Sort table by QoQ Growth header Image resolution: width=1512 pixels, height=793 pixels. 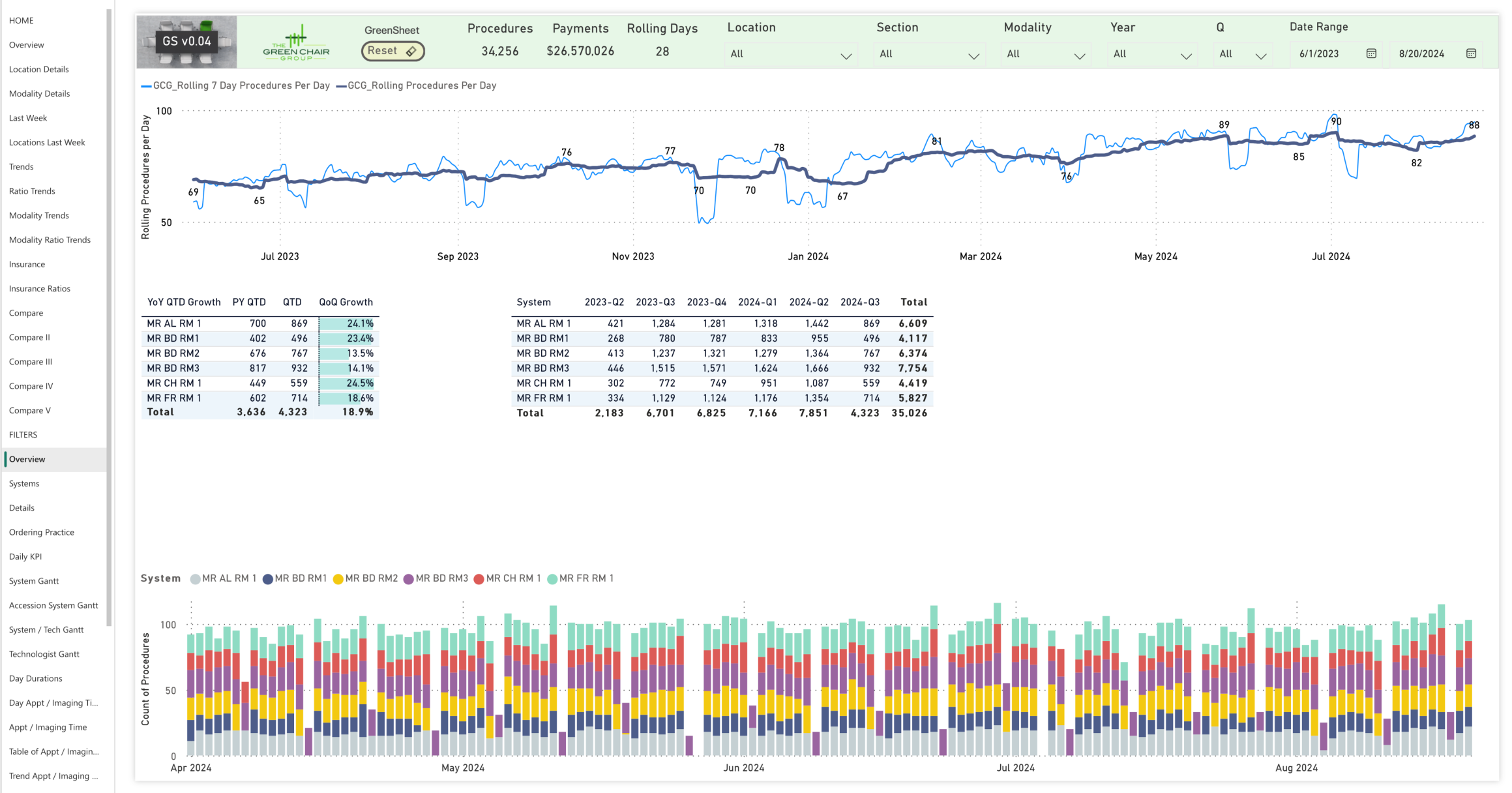(x=346, y=302)
